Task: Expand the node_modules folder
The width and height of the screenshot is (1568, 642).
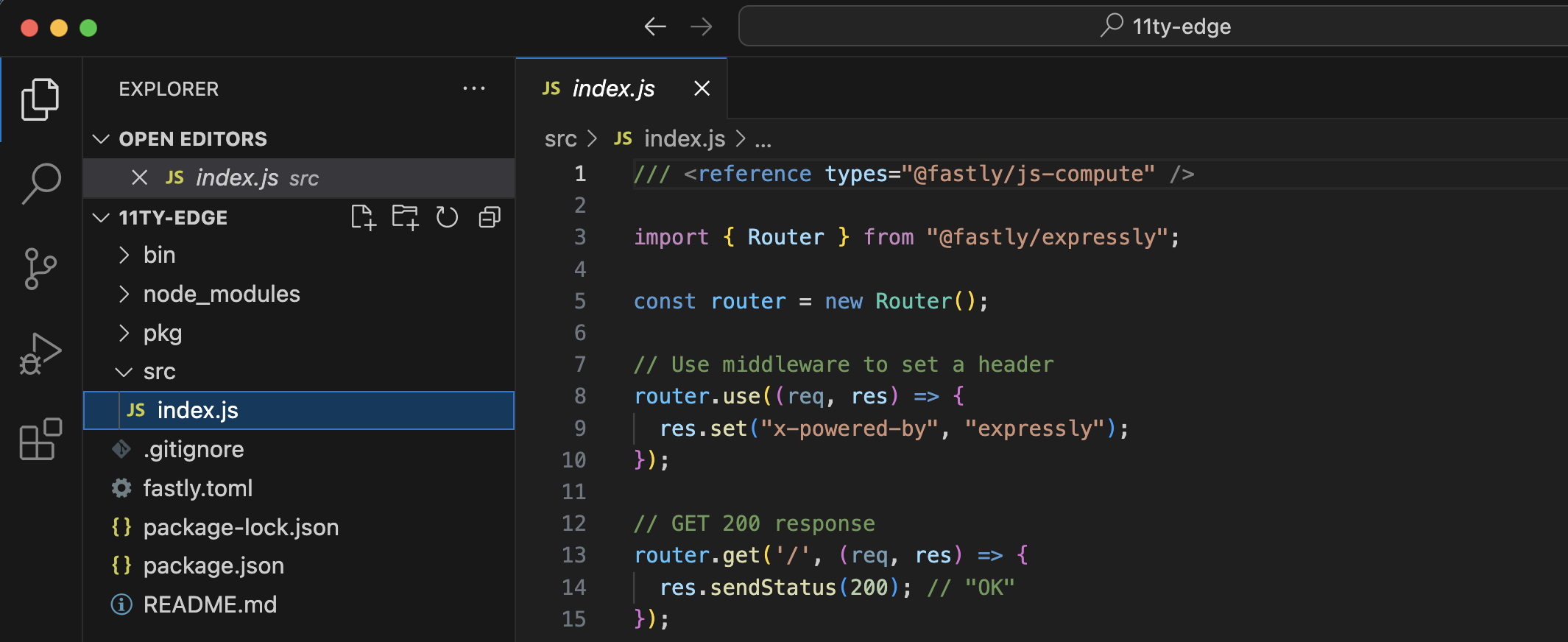Action: click(124, 294)
